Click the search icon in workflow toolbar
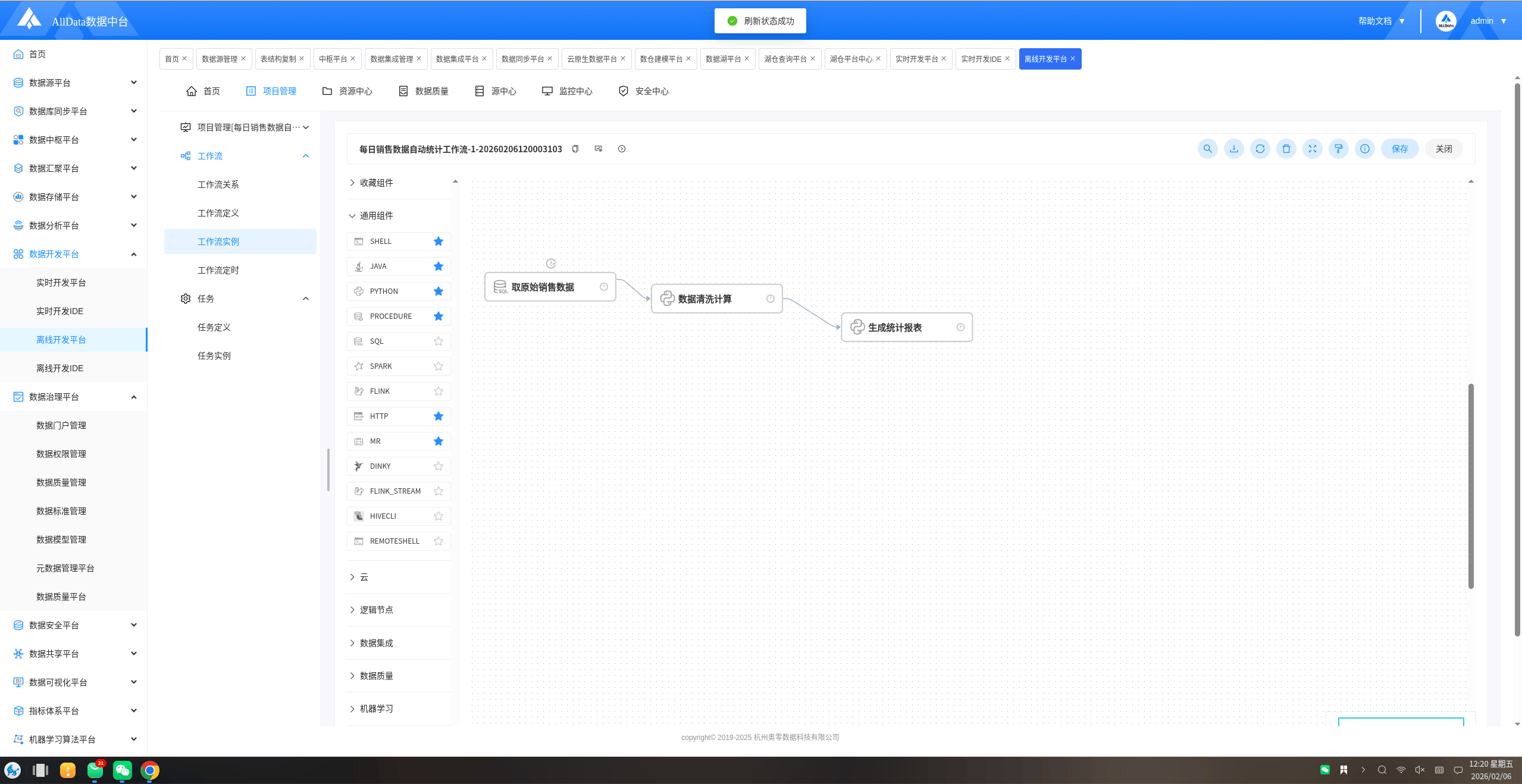The height and width of the screenshot is (784, 1522). tap(1207, 149)
